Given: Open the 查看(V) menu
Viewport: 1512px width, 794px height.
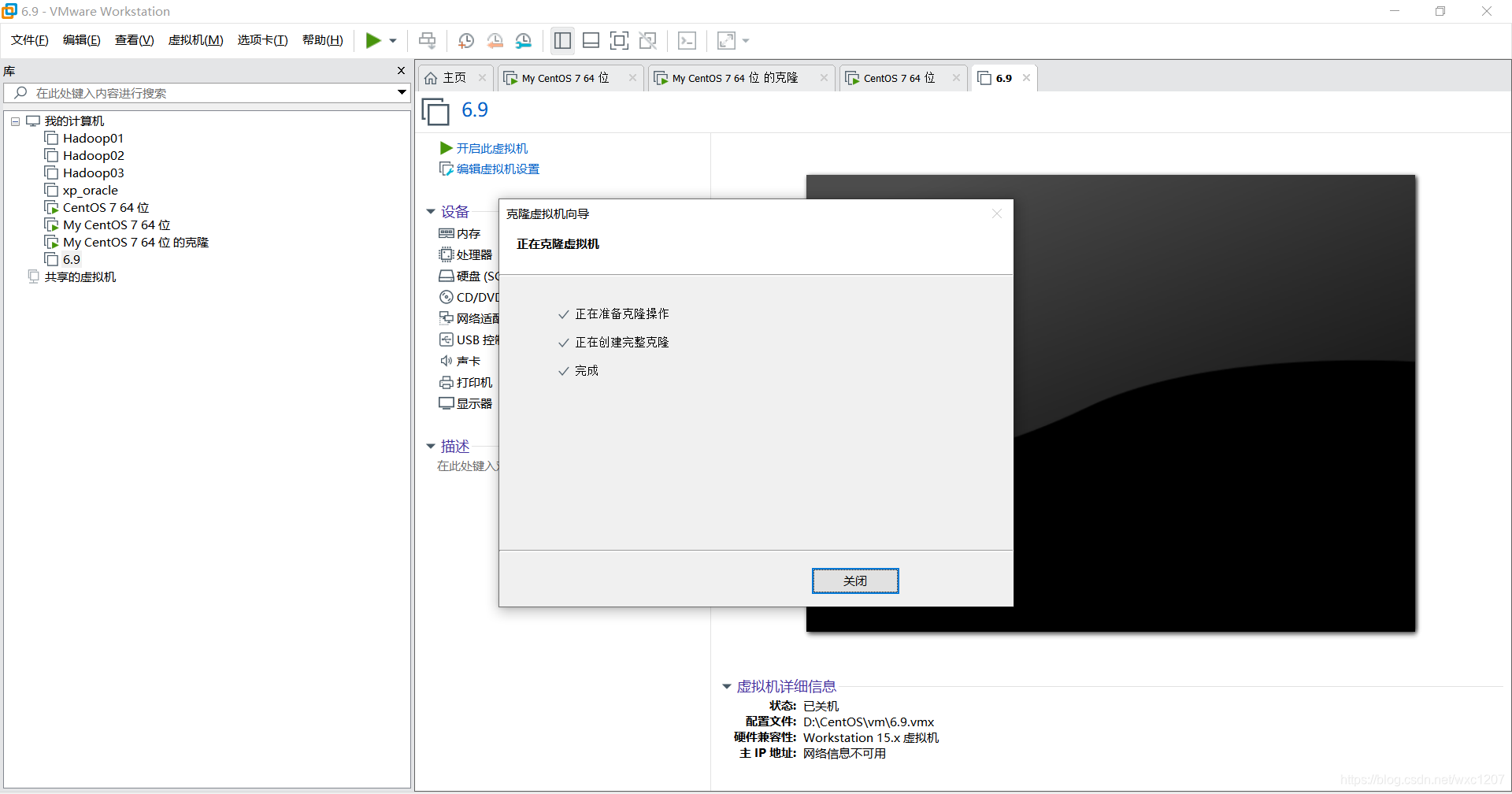Looking at the screenshot, I should [135, 40].
